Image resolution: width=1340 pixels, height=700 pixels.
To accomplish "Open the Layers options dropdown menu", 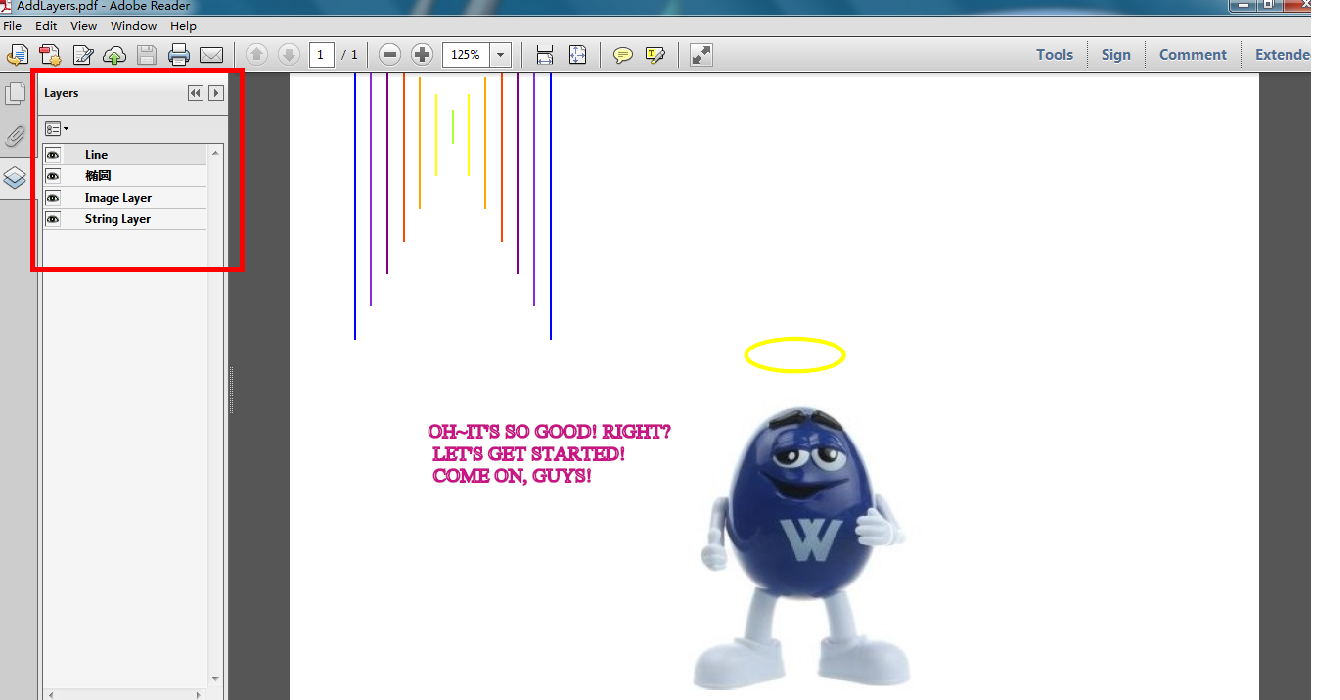I will (x=57, y=129).
